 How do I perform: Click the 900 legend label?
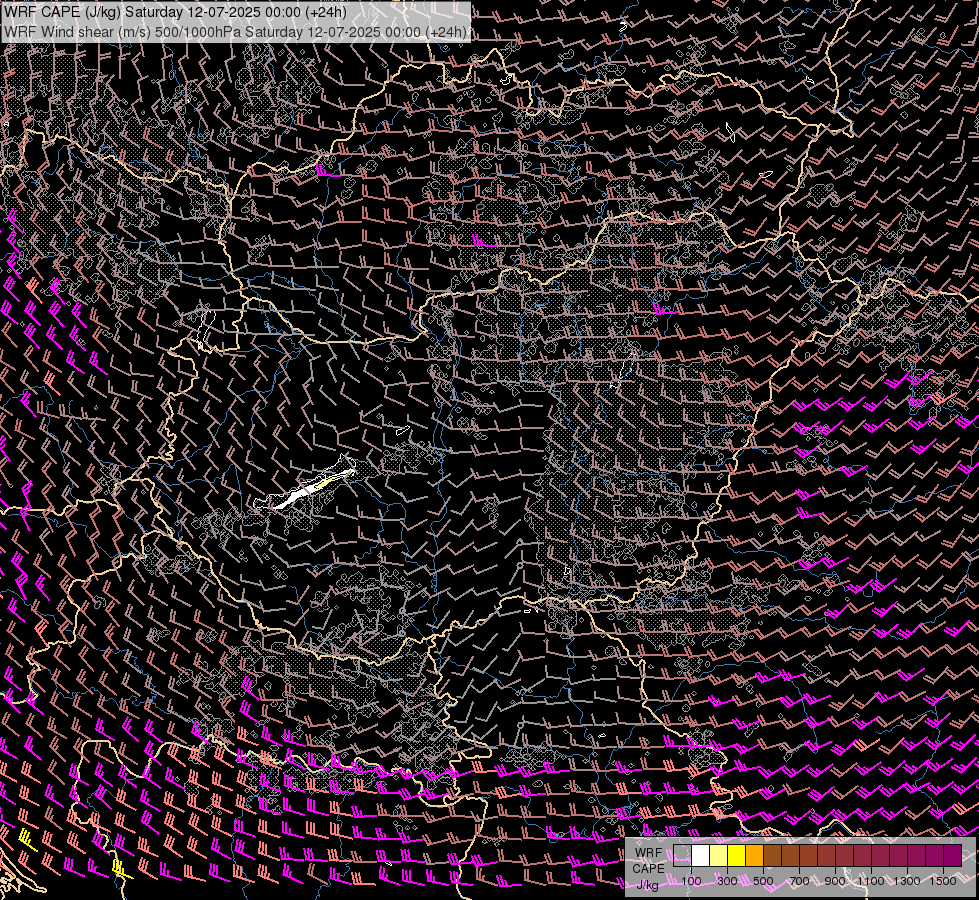[835, 881]
